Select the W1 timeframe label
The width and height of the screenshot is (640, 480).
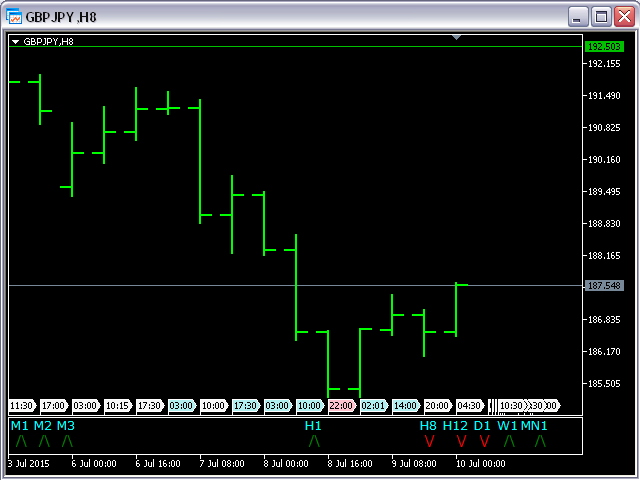click(507, 426)
